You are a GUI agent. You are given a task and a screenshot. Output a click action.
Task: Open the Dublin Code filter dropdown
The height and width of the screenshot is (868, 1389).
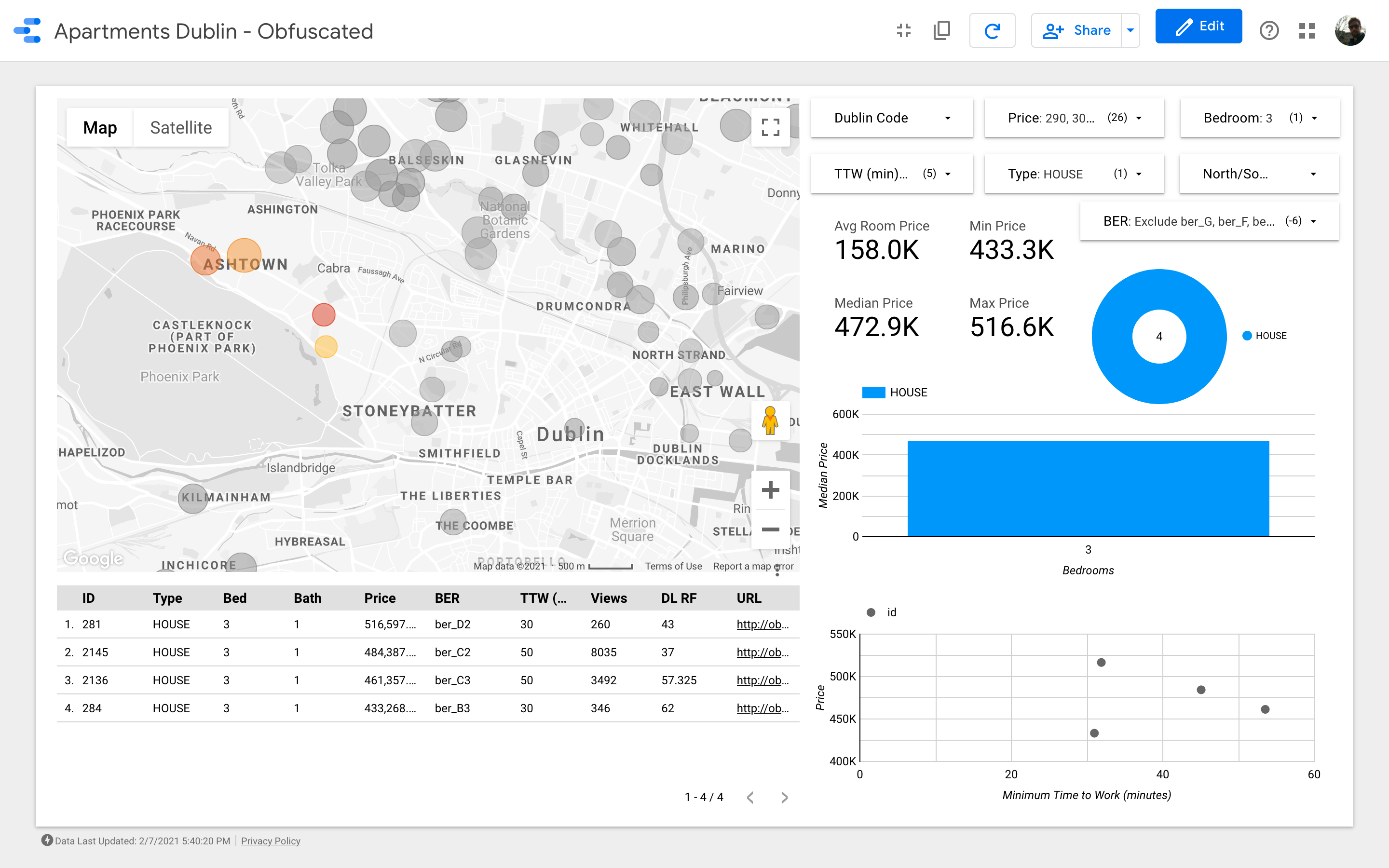892,118
